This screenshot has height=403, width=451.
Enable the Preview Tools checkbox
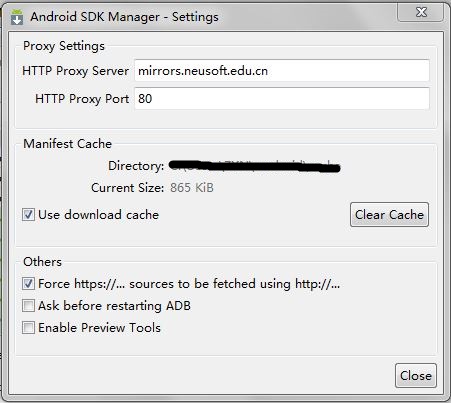point(28,327)
